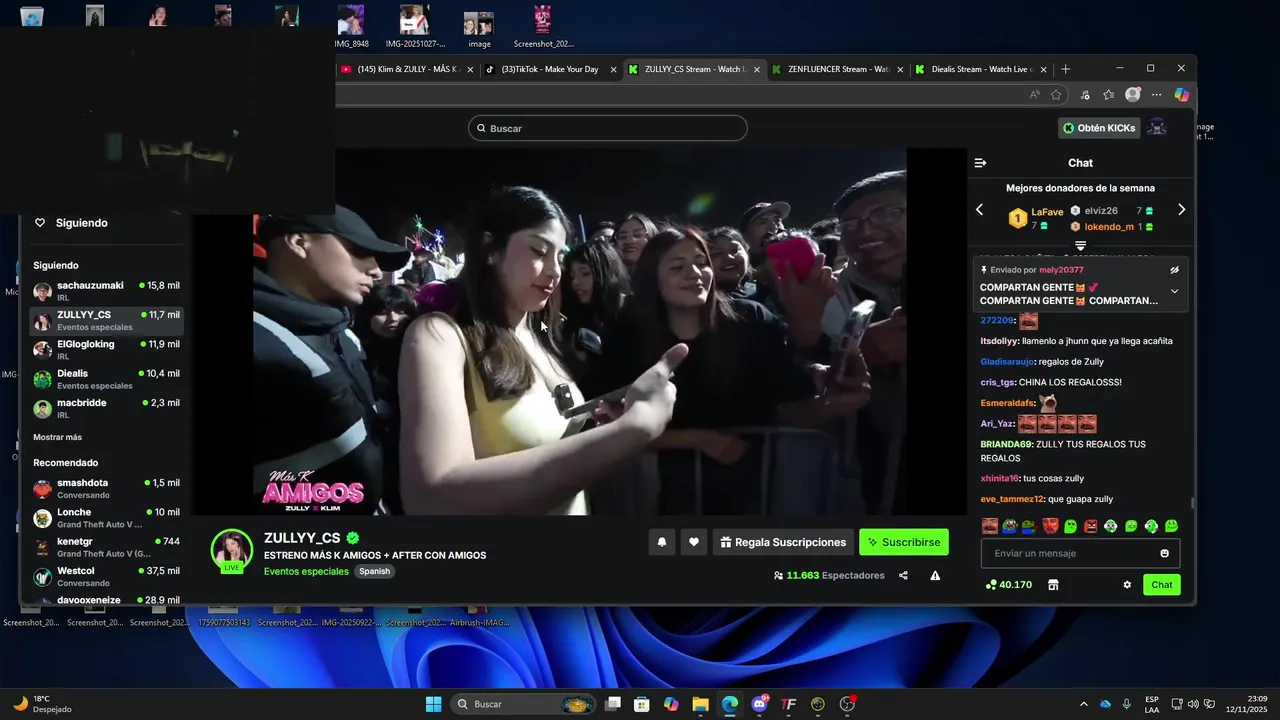The height and width of the screenshot is (720, 1280).
Task: Toggle Edge read aloud icon
Action: click(x=1034, y=95)
